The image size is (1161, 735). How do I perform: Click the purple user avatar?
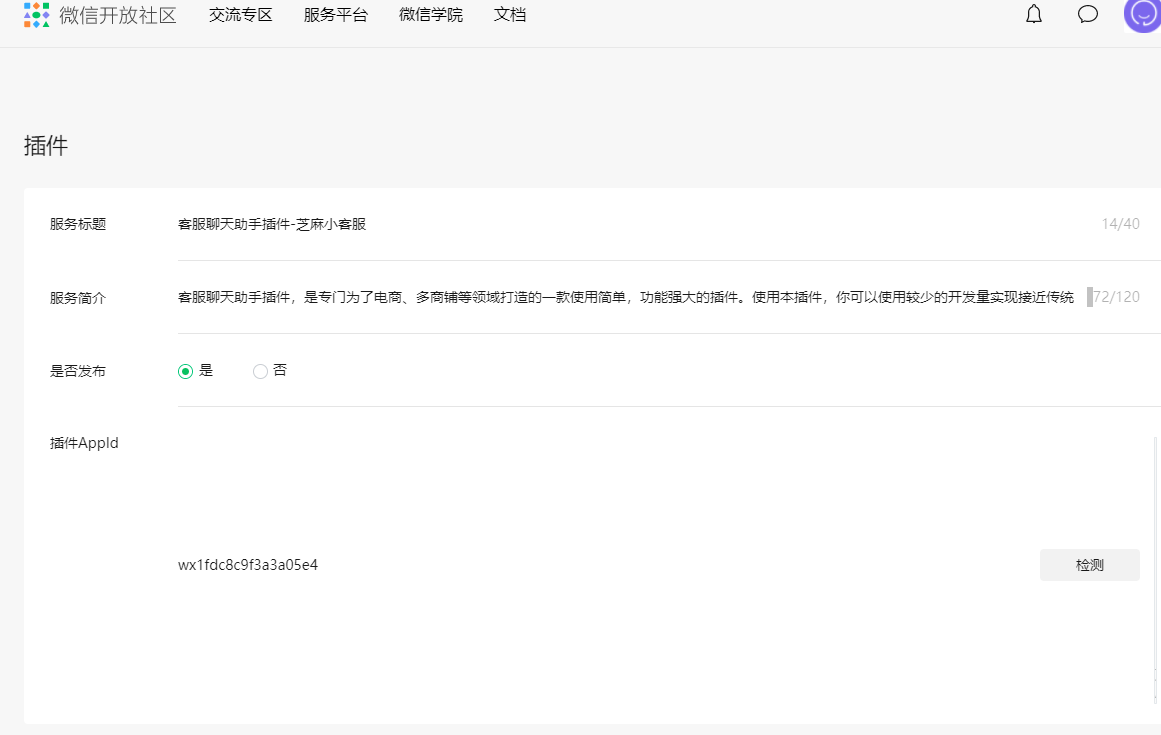pyautogui.click(x=1142, y=14)
